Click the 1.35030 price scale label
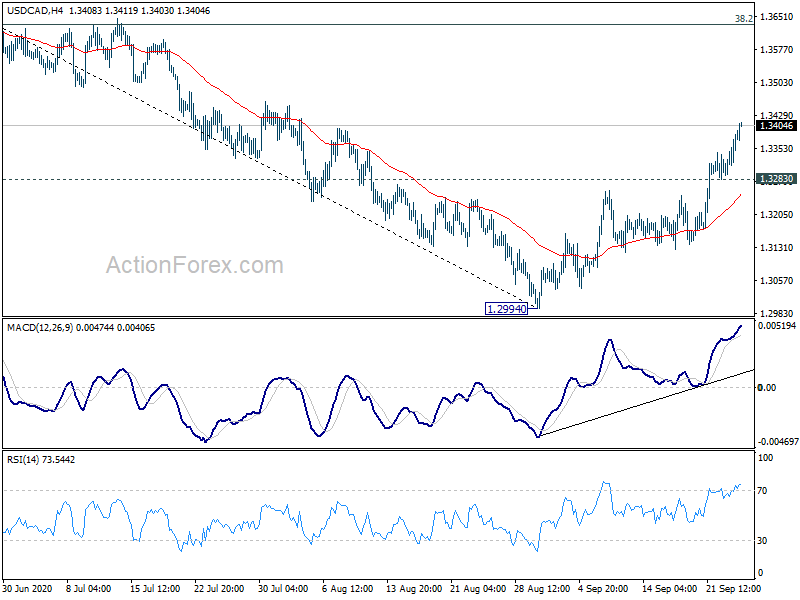 coord(777,83)
